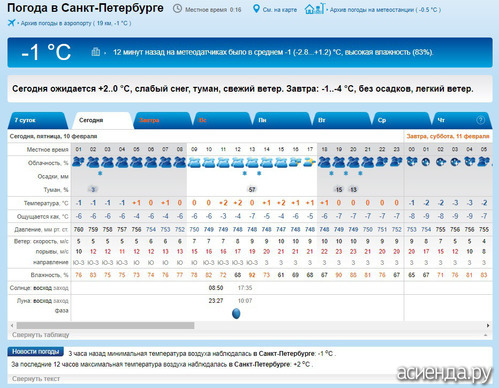The height and width of the screenshot is (388, 499).
Task: Click the moon phase icon
Action: click(236, 313)
